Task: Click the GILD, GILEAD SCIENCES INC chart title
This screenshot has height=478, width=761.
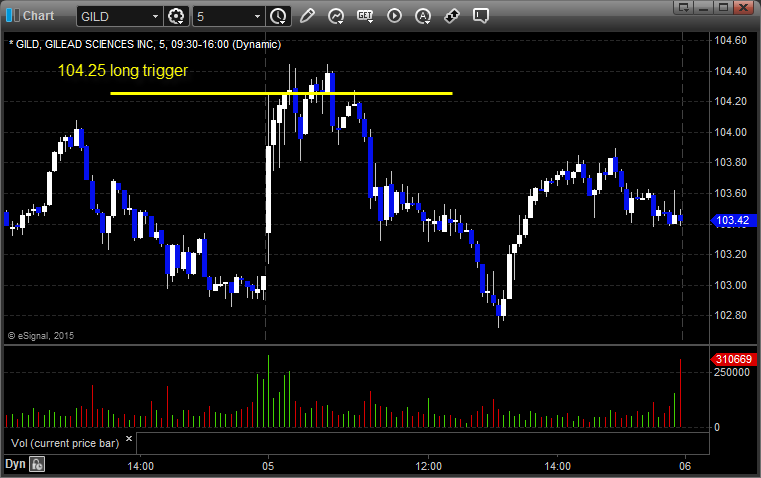Action: click(145, 44)
